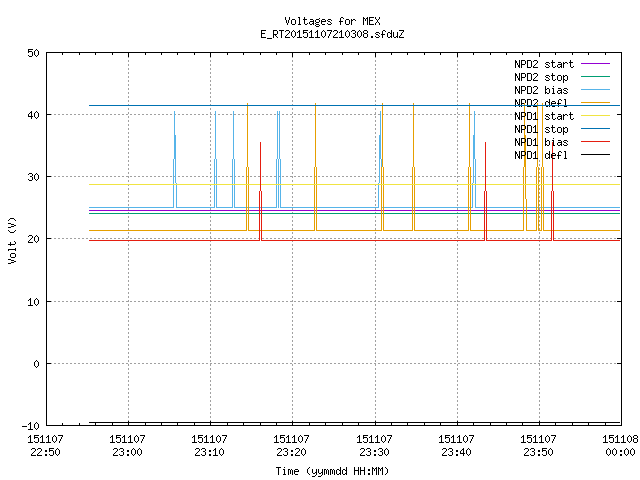Click the 'NPD2 defl' legend label
640x480 pixels.
541,103
